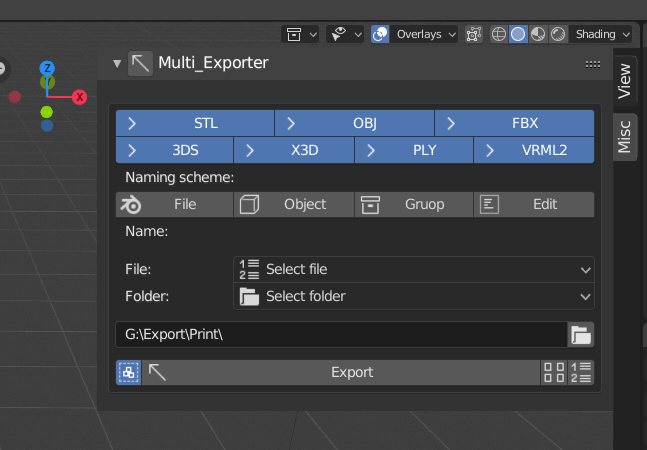
Task: Select solid shading mode
Action: tap(518, 34)
